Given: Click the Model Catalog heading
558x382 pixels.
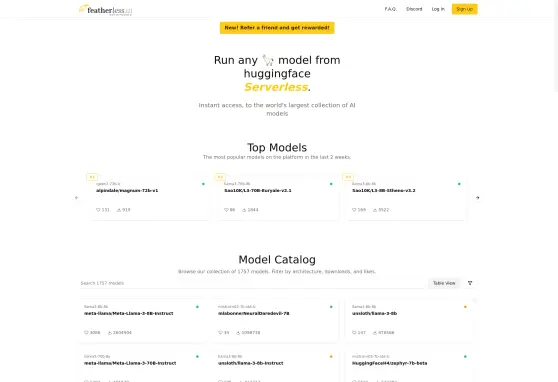Looking at the screenshot, I should pyautogui.click(x=277, y=260).
